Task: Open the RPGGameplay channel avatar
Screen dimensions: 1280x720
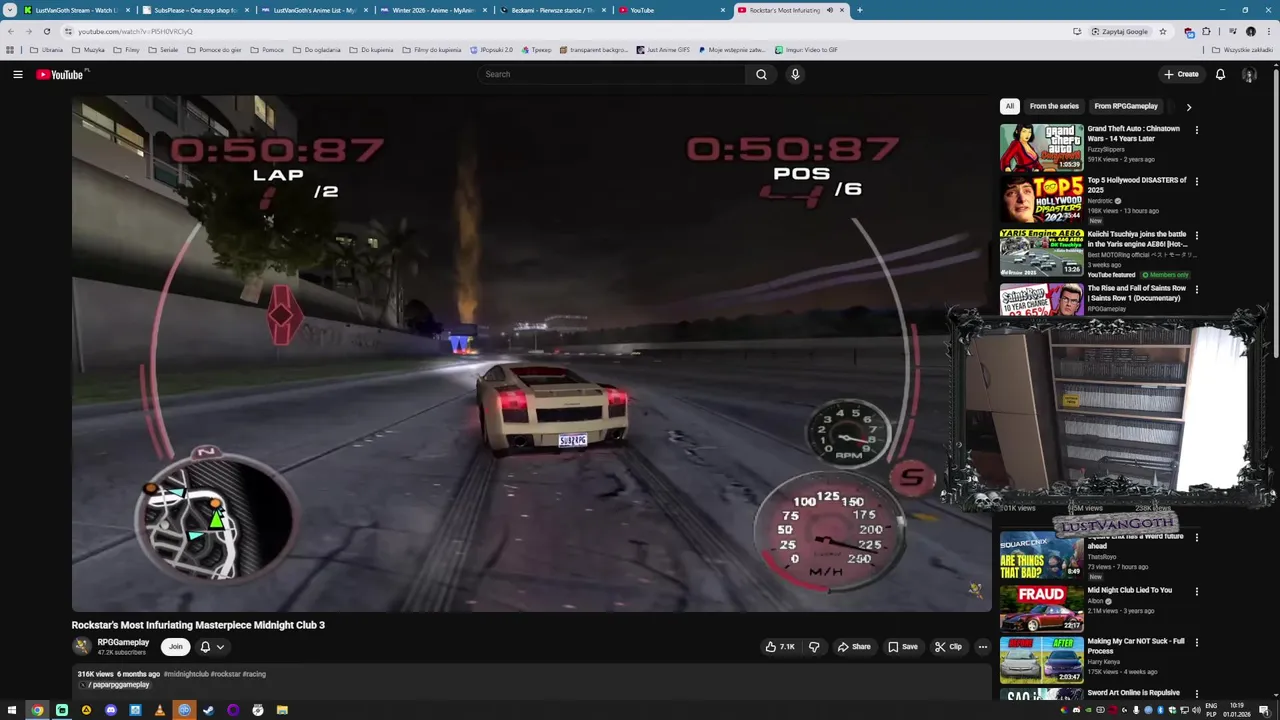Action: click(82, 647)
